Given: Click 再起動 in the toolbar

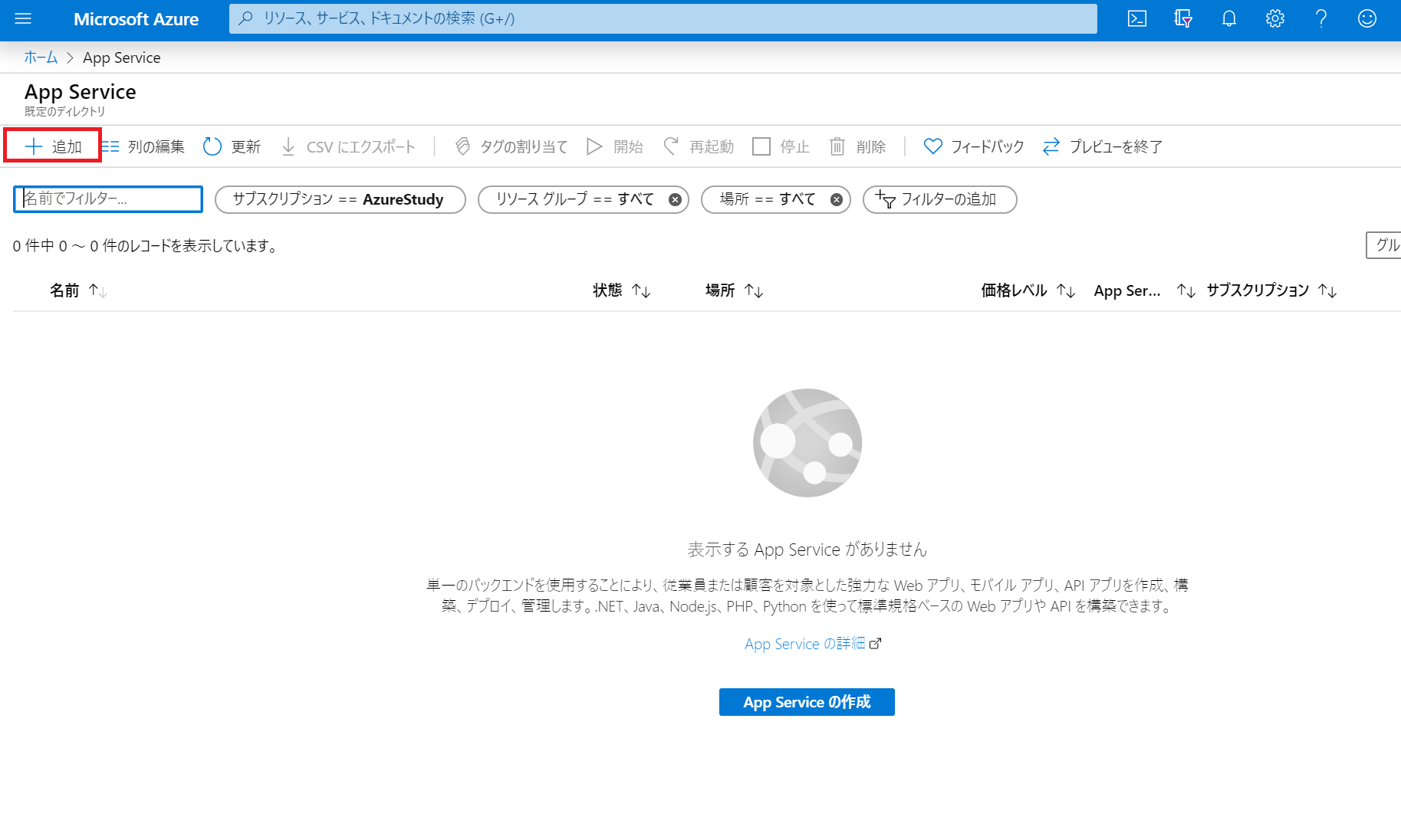Looking at the screenshot, I should pyautogui.click(x=699, y=146).
